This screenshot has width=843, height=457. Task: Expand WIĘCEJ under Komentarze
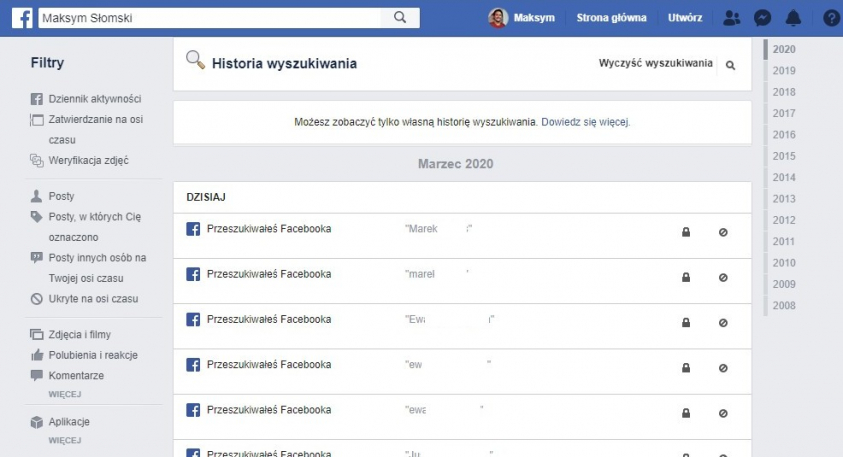coord(65,395)
